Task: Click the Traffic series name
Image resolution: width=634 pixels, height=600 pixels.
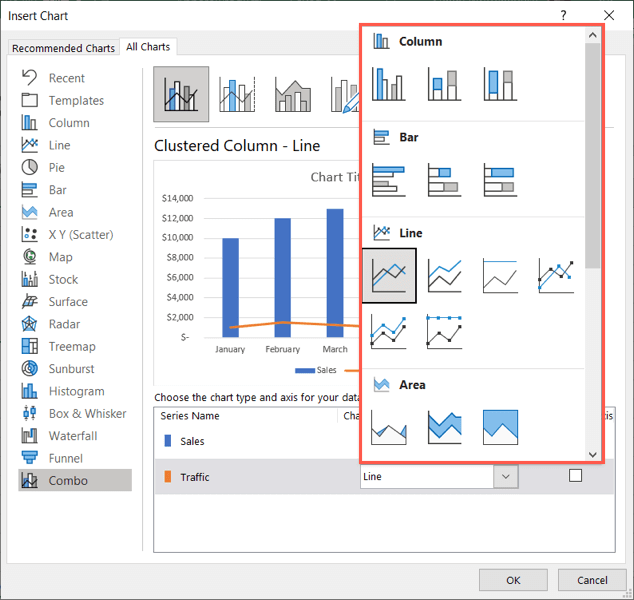Action: click(x=195, y=477)
